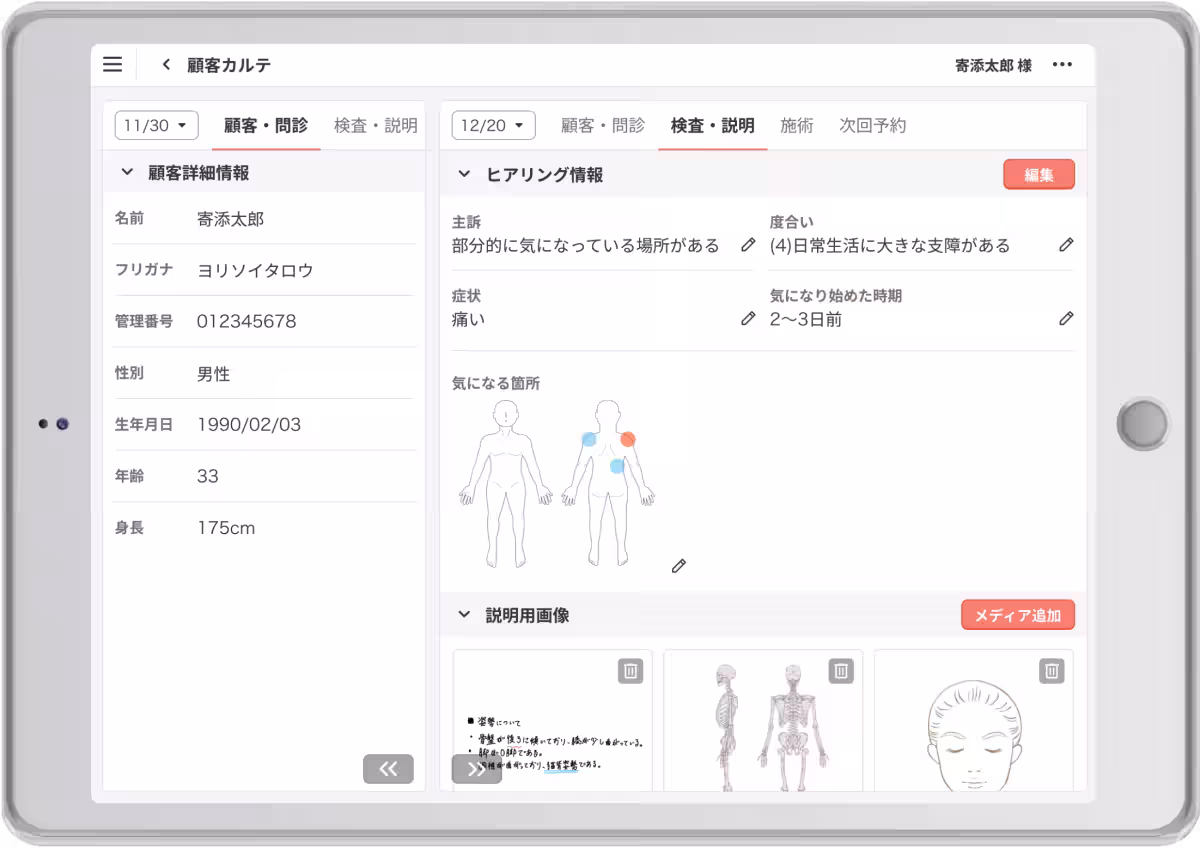
Task: Open the 11/30 date dropdown
Action: coord(155,125)
